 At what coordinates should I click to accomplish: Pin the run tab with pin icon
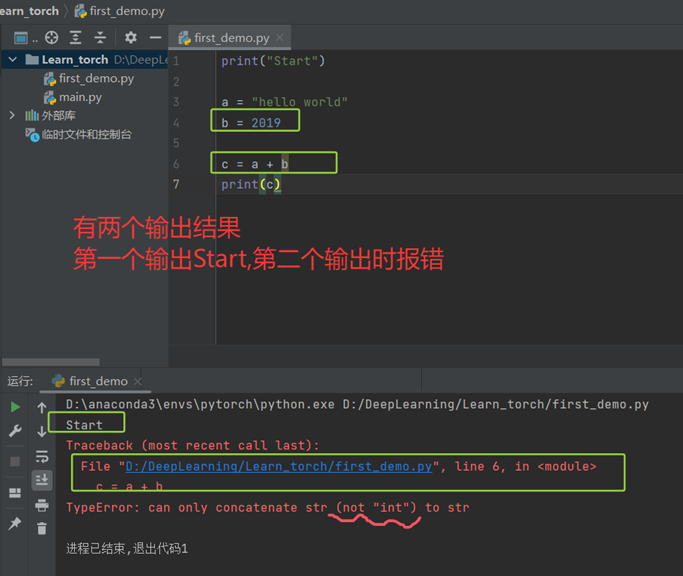pos(15,523)
